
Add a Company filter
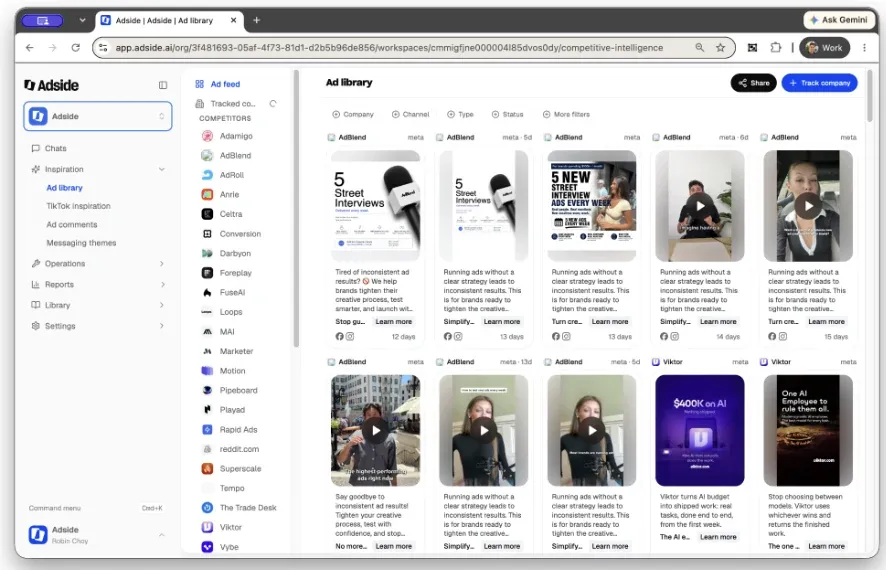353,115
